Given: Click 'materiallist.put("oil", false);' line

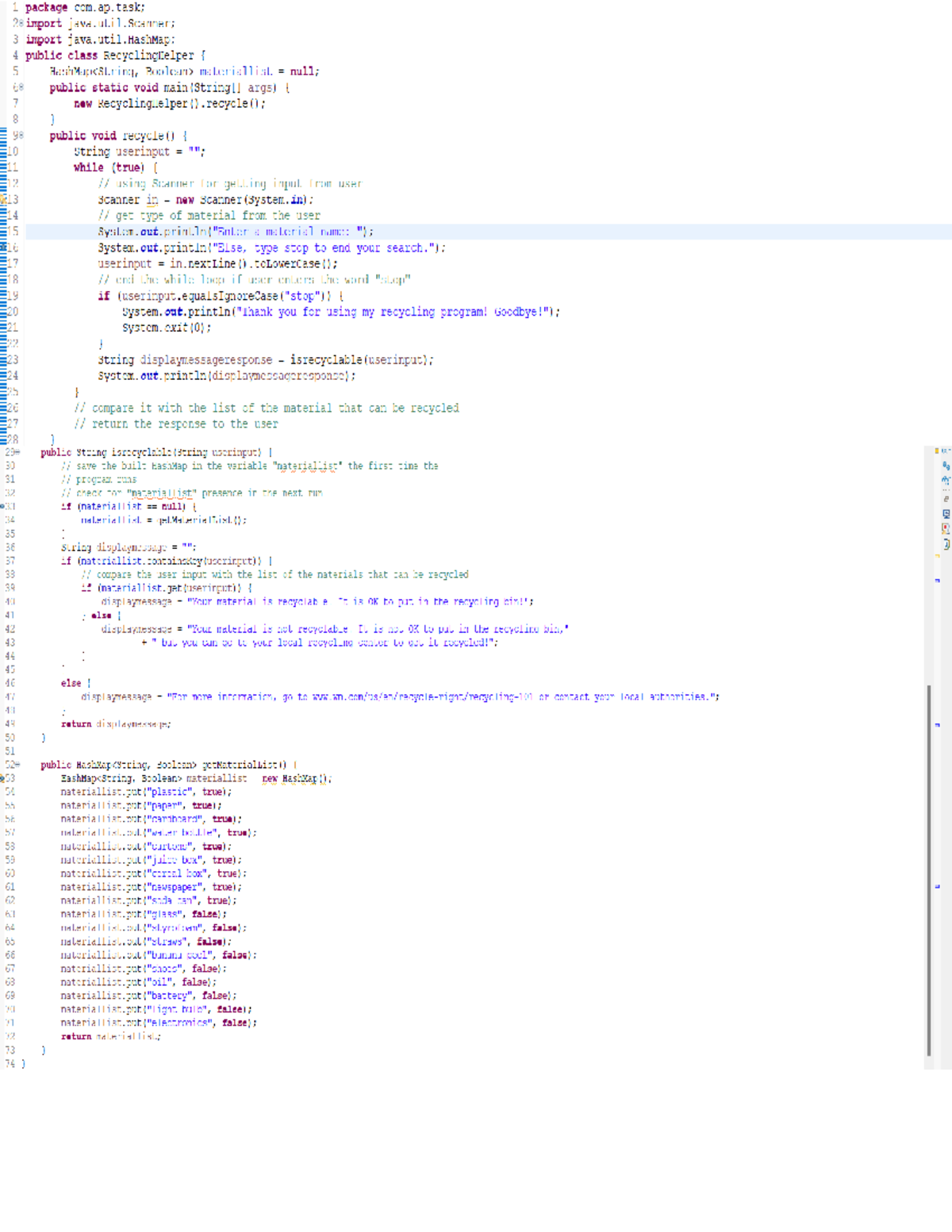Looking at the screenshot, I should (x=138, y=982).
